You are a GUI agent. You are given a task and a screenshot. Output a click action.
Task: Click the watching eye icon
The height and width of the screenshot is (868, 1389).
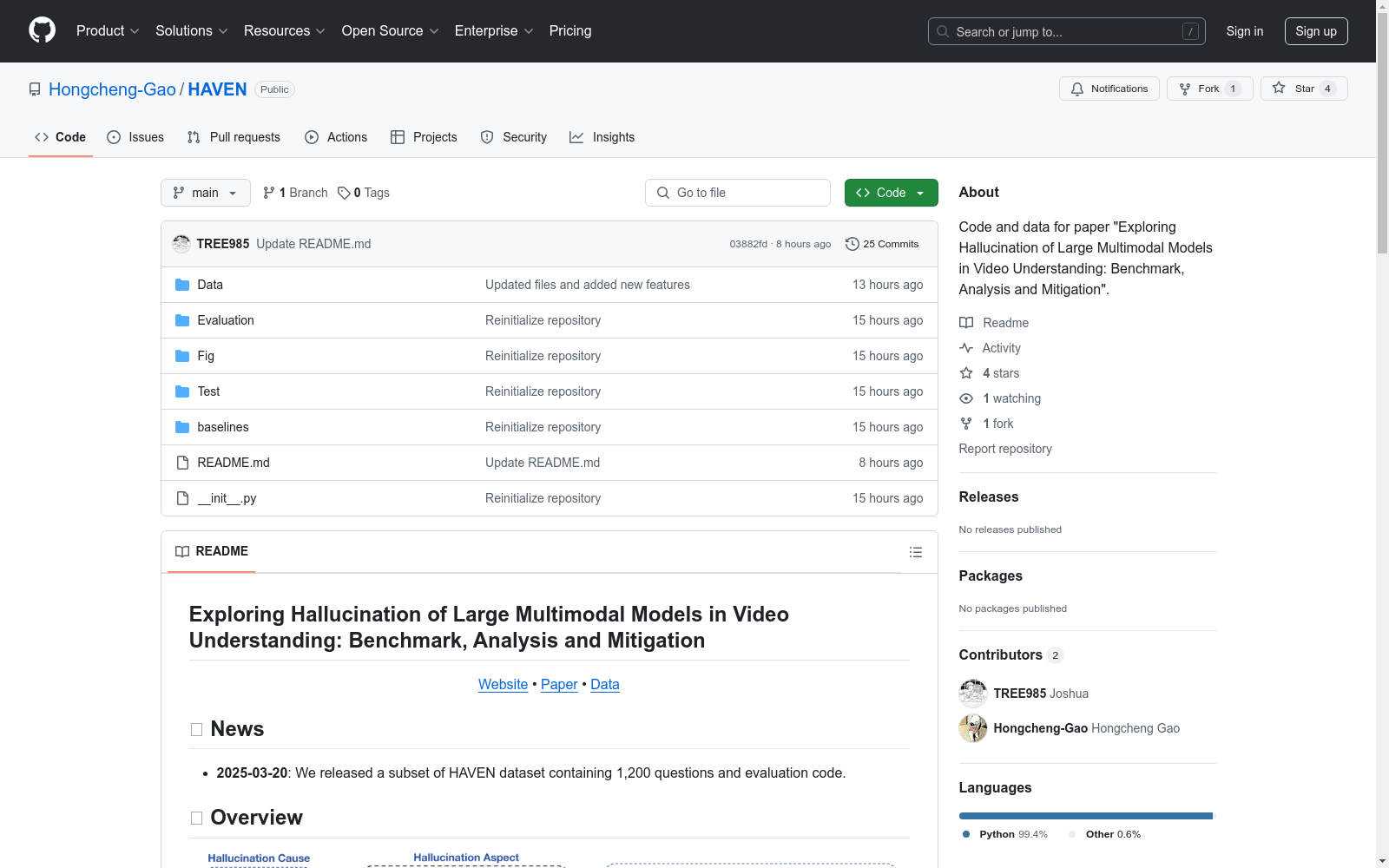[966, 398]
